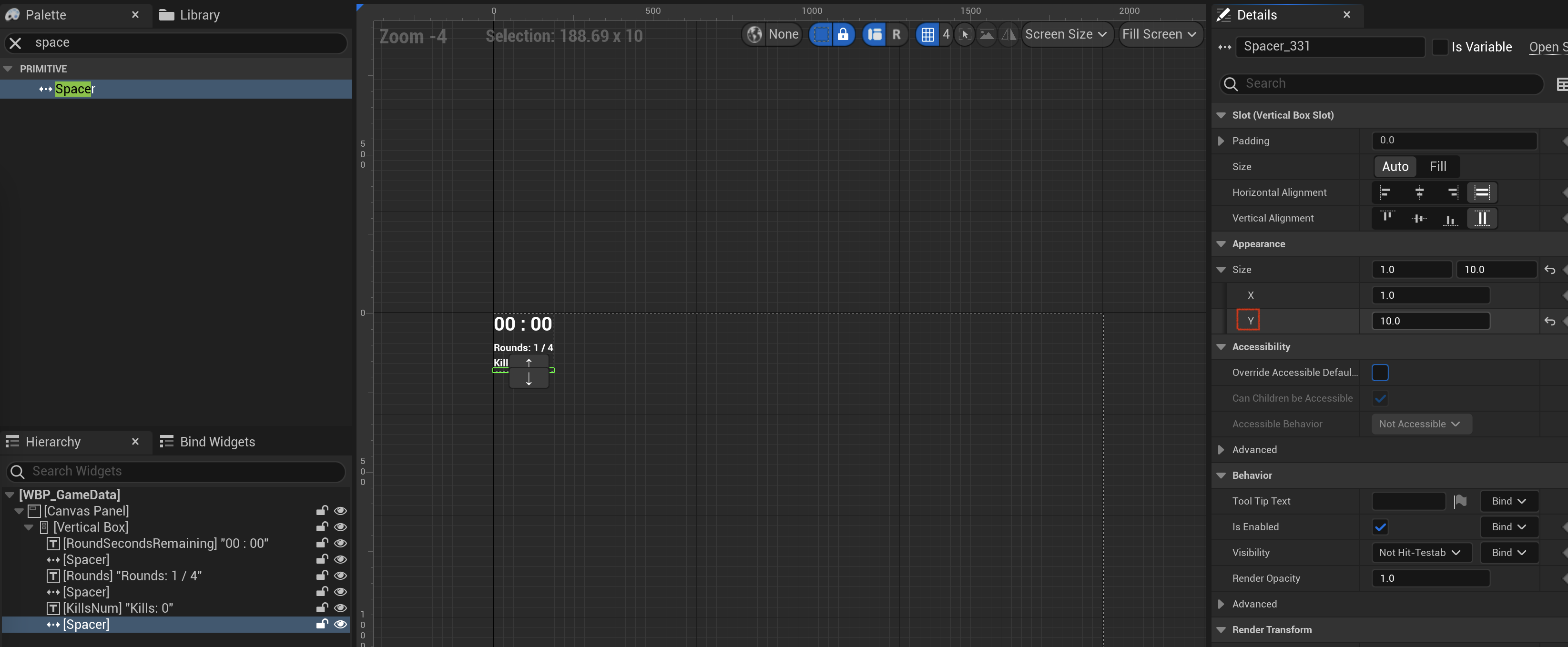
Task: Lock the Canvas Panel padlock icon
Action: point(322,511)
